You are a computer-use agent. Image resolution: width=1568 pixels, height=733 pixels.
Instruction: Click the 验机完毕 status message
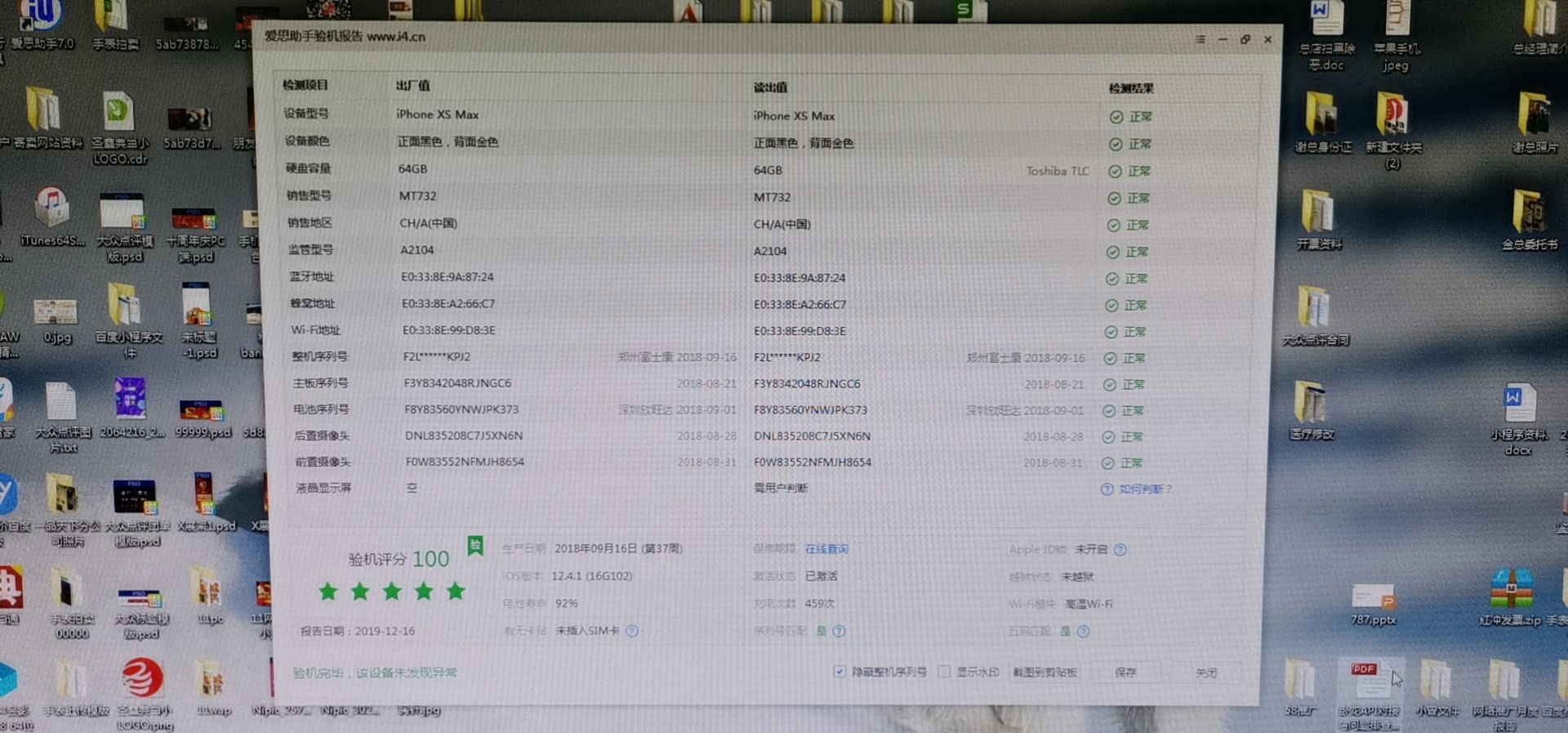pos(375,673)
